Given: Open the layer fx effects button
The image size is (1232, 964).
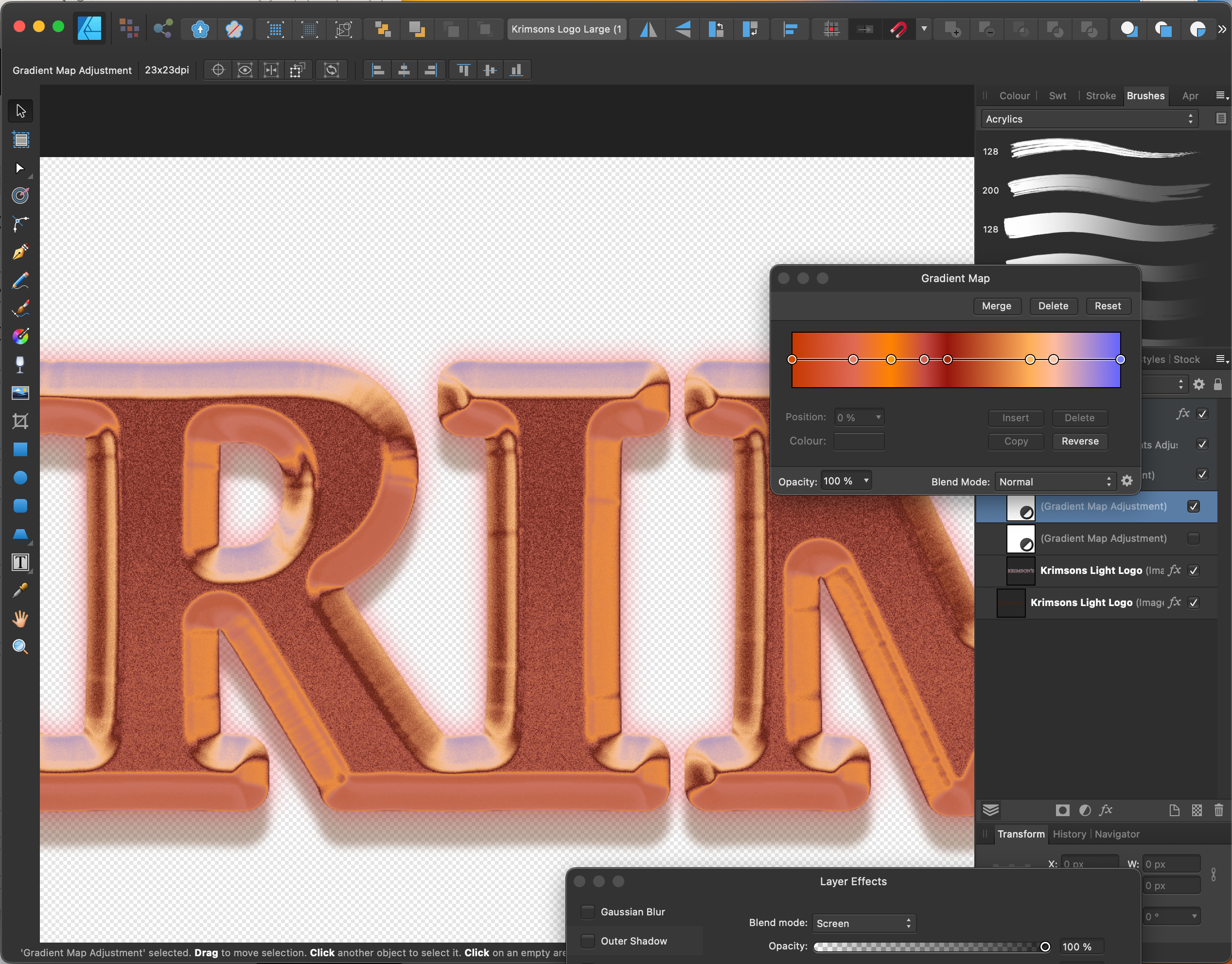Looking at the screenshot, I should tap(1106, 810).
